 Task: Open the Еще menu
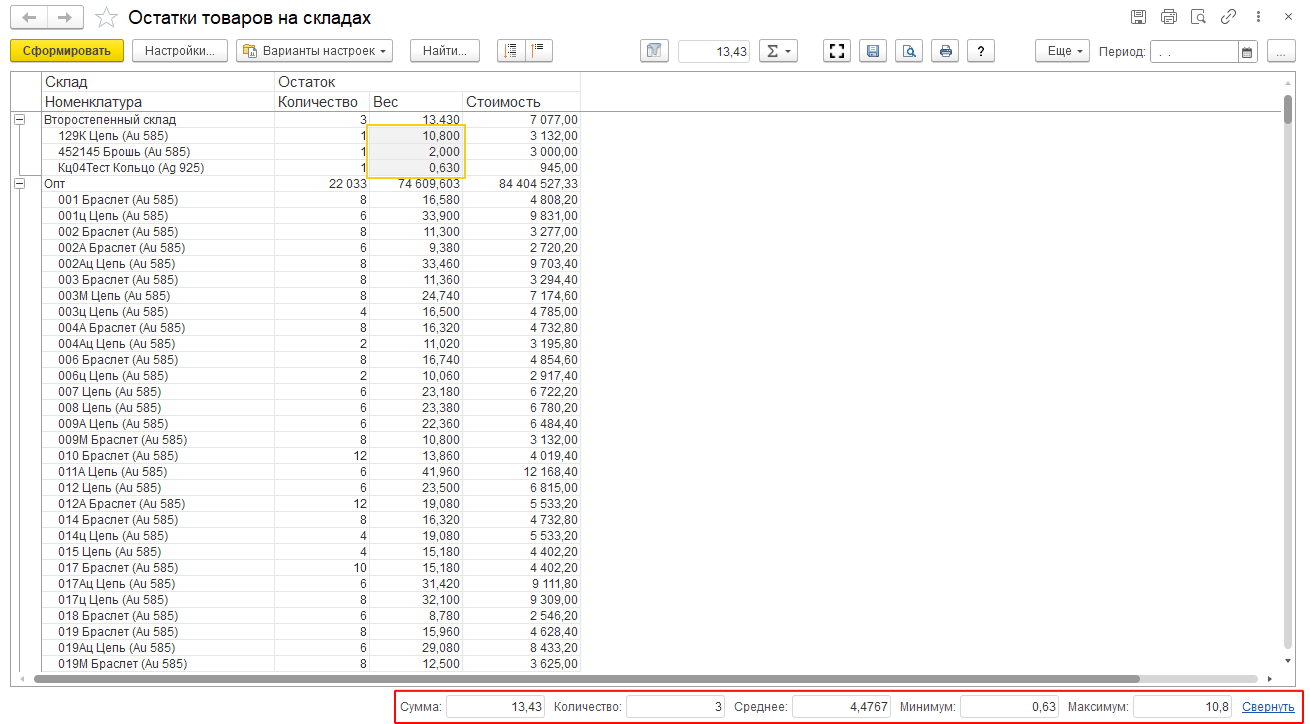click(x=1062, y=51)
